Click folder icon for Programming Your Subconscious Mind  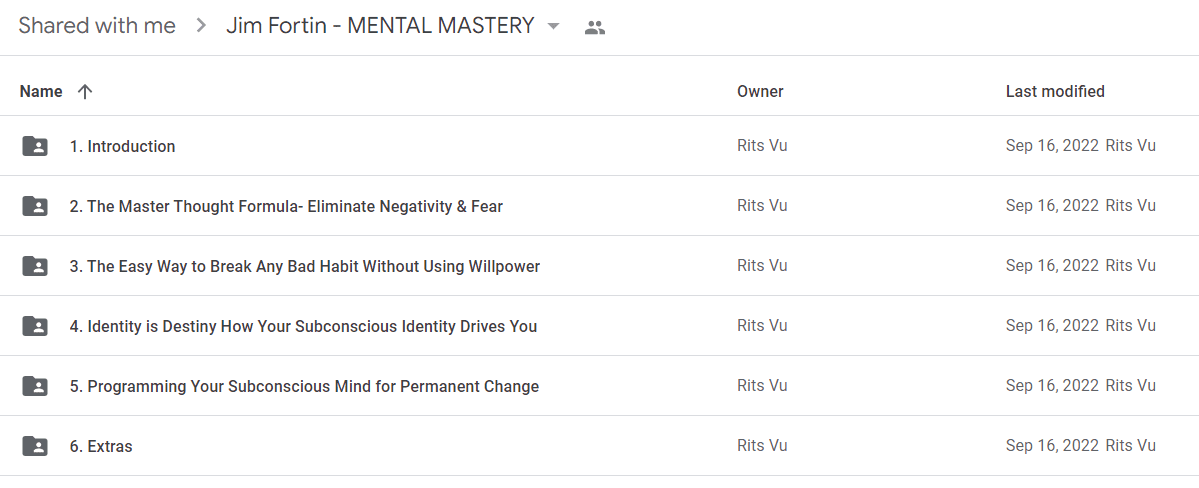(x=35, y=386)
